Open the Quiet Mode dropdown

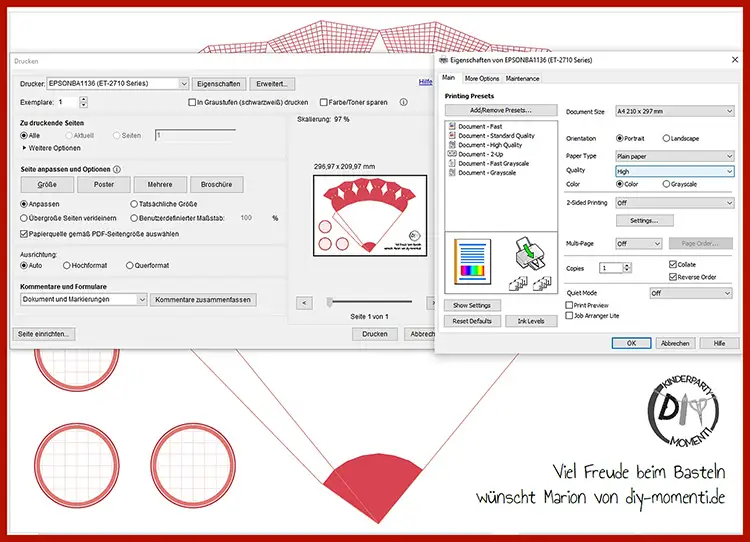[x=691, y=293]
